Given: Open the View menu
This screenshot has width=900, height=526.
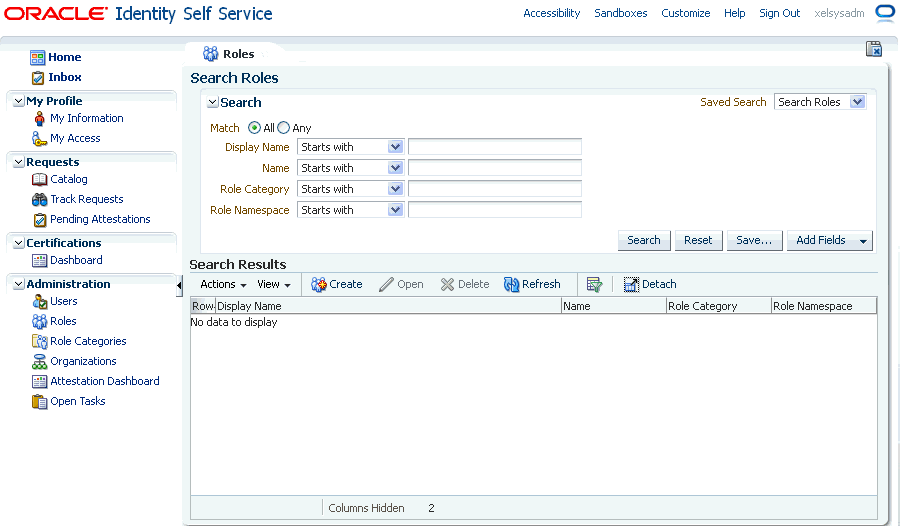Looking at the screenshot, I should point(274,284).
